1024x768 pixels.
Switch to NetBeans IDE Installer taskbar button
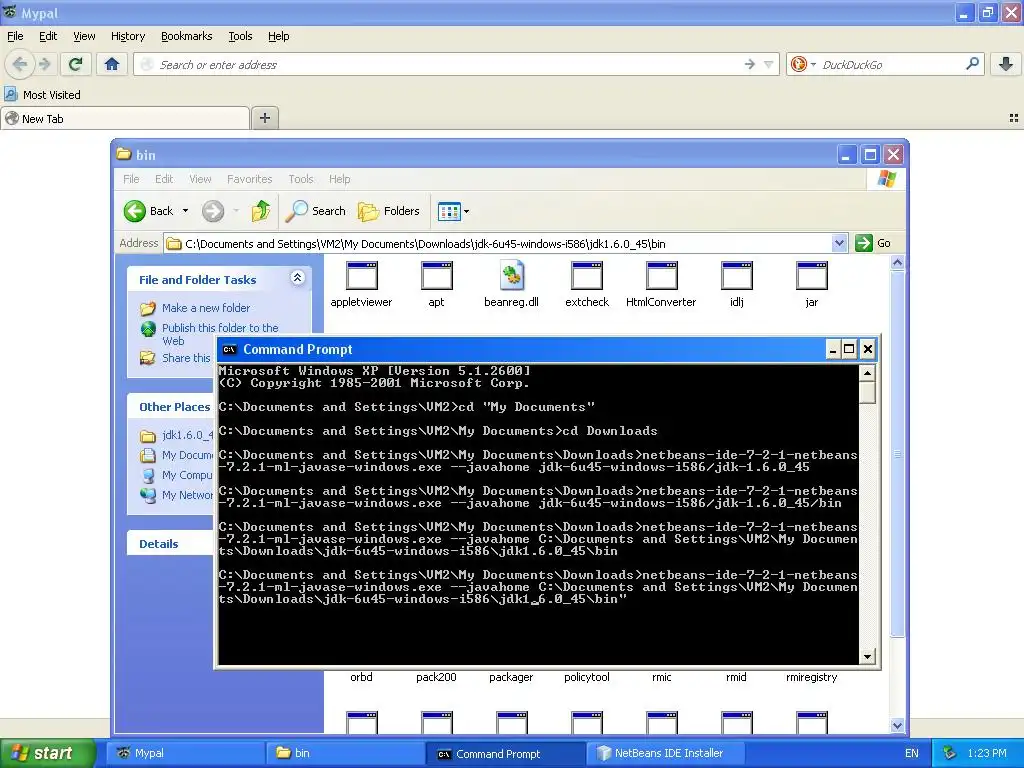click(667, 753)
